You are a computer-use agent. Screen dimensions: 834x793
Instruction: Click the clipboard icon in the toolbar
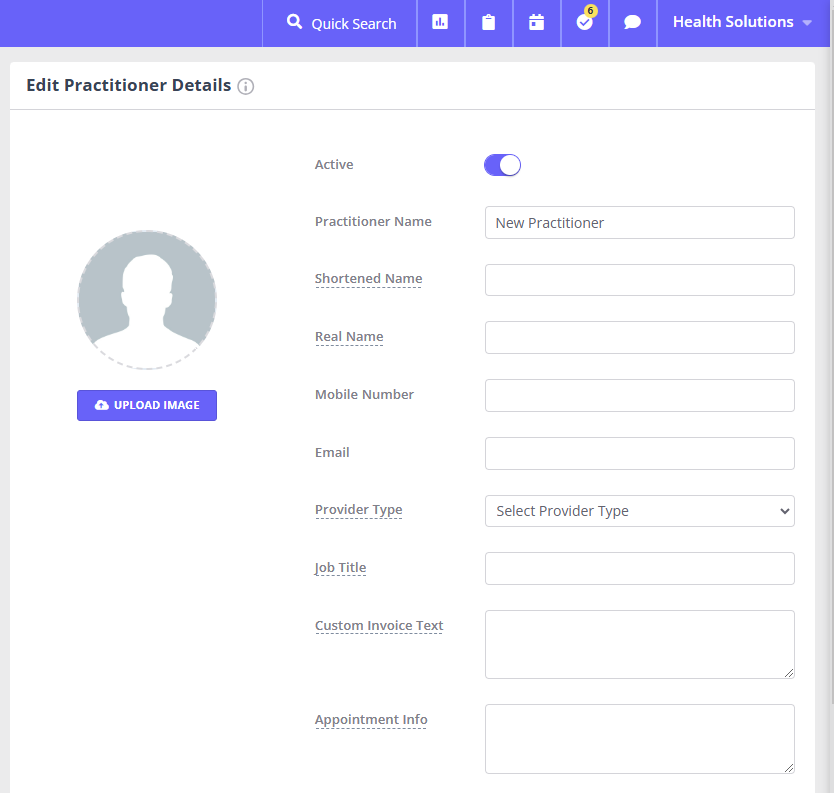(x=488, y=22)
